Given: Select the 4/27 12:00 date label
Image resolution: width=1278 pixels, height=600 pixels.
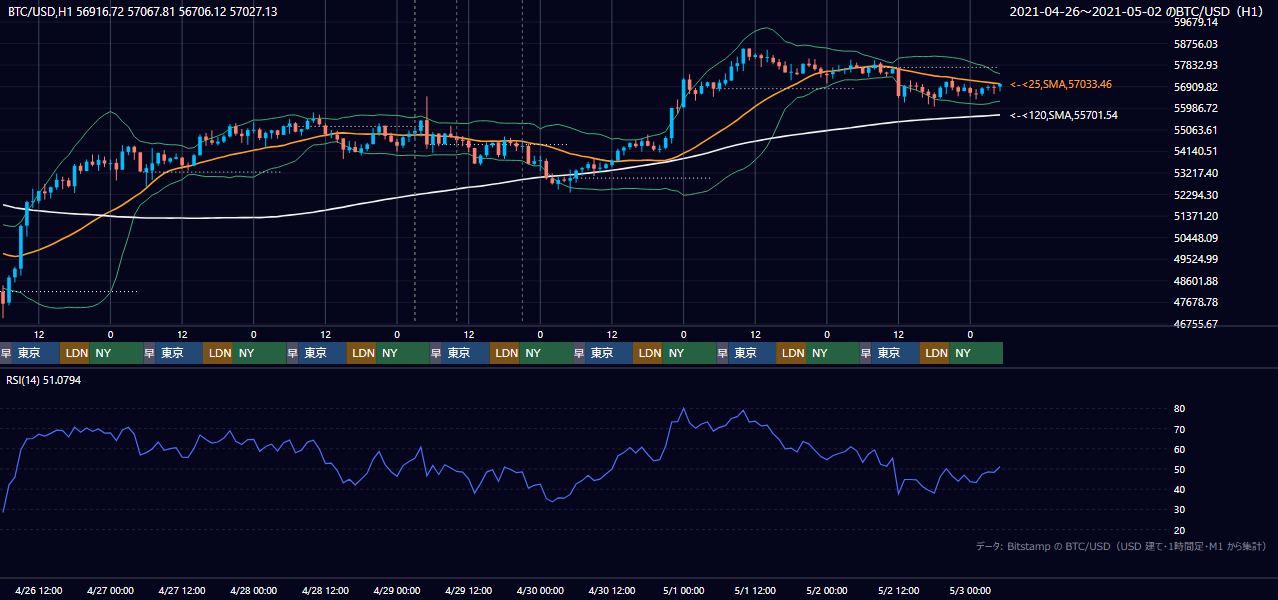Looking at the screenshot, I should [x=183, y=590].
